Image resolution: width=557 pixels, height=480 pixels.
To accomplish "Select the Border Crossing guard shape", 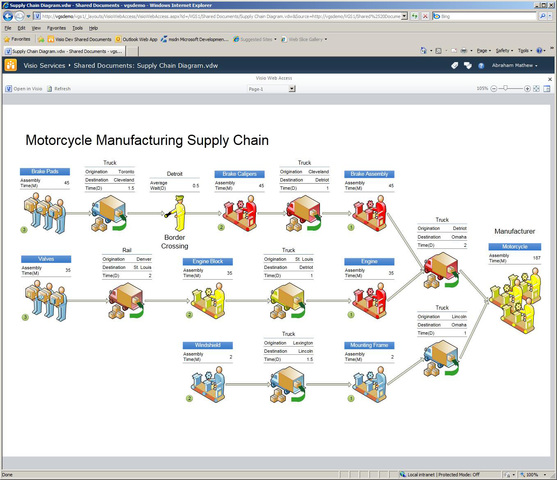I will pos(177,213).
